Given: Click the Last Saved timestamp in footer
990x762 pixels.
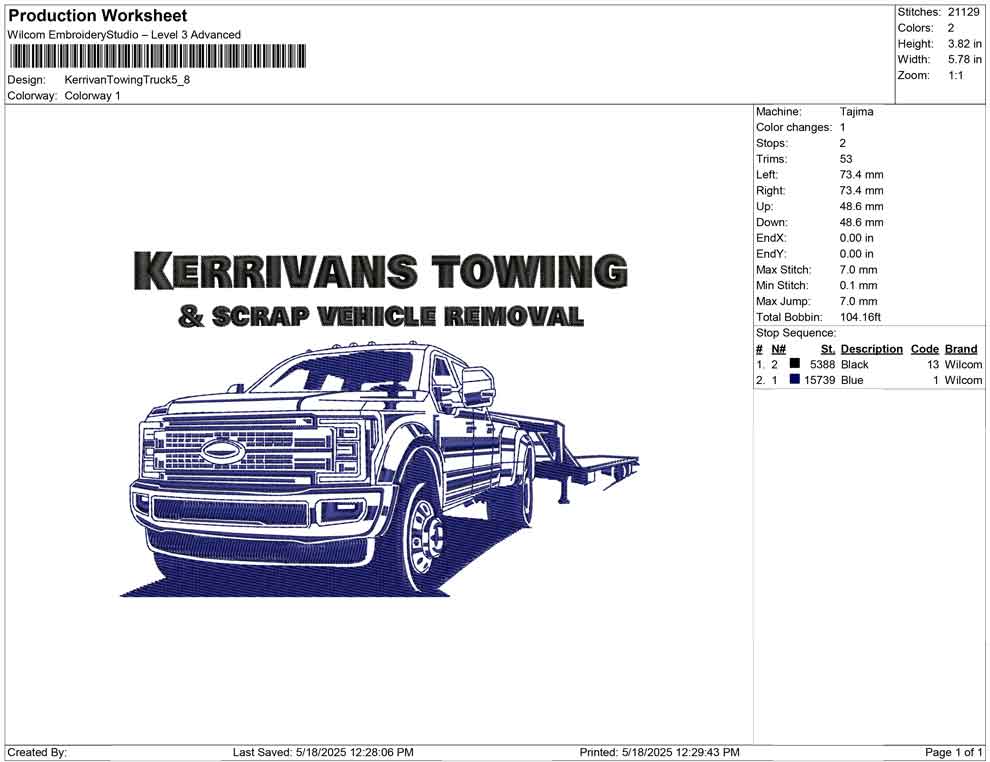Looking at the screenshot, I should coord(323,752).
